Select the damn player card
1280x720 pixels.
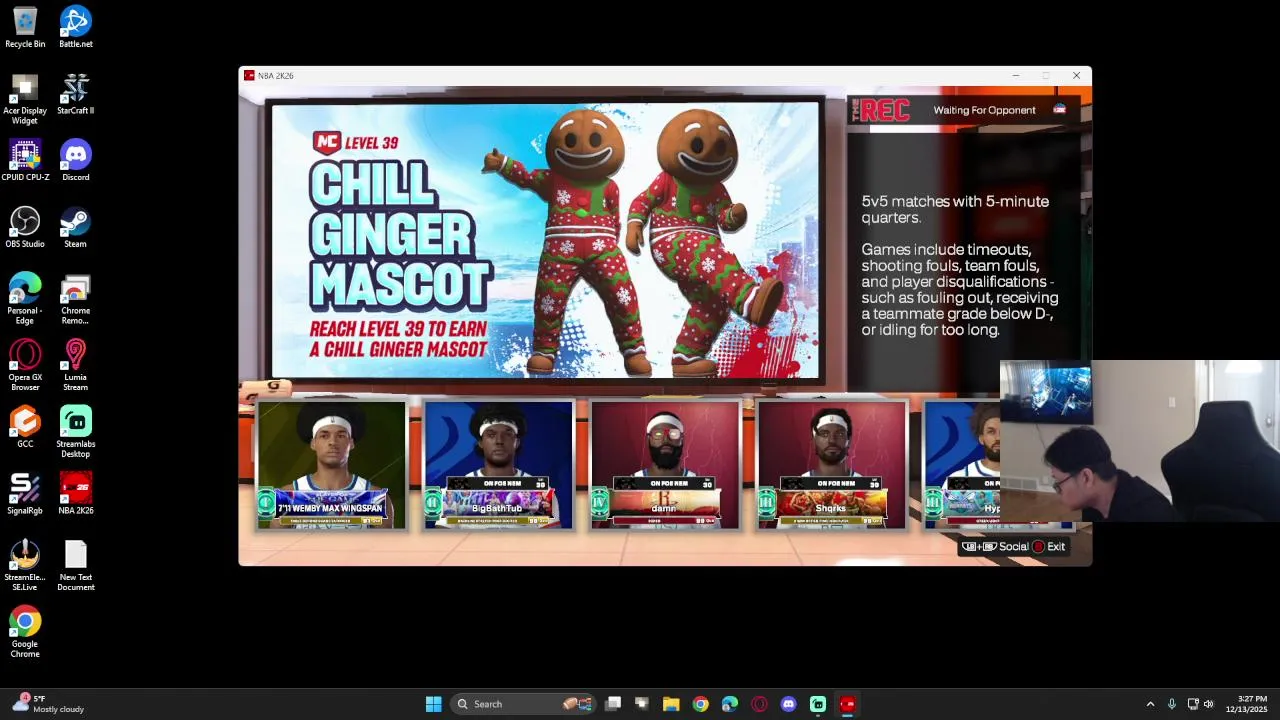coord(665,465)
